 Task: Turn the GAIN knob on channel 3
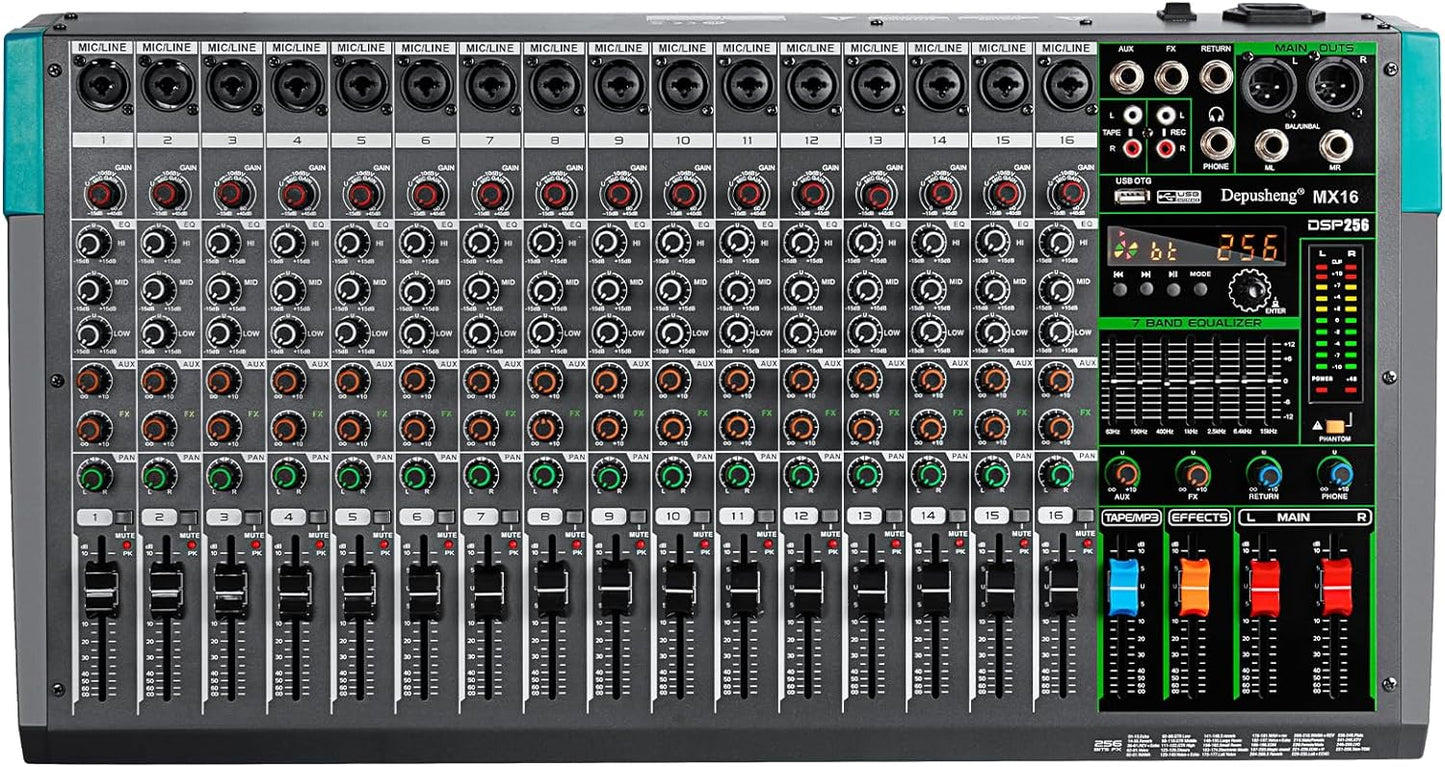(228, 193)
